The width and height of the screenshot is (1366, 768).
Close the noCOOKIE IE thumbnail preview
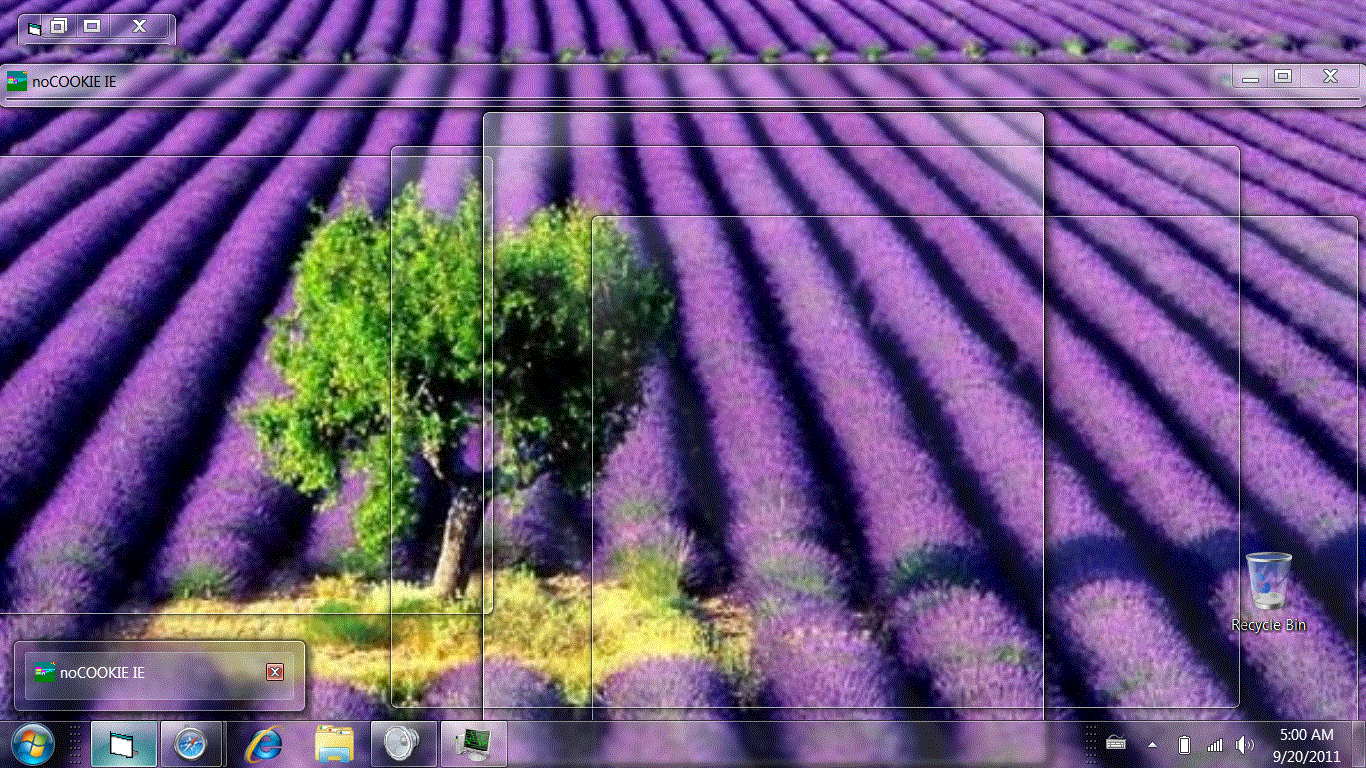(275, 672)
